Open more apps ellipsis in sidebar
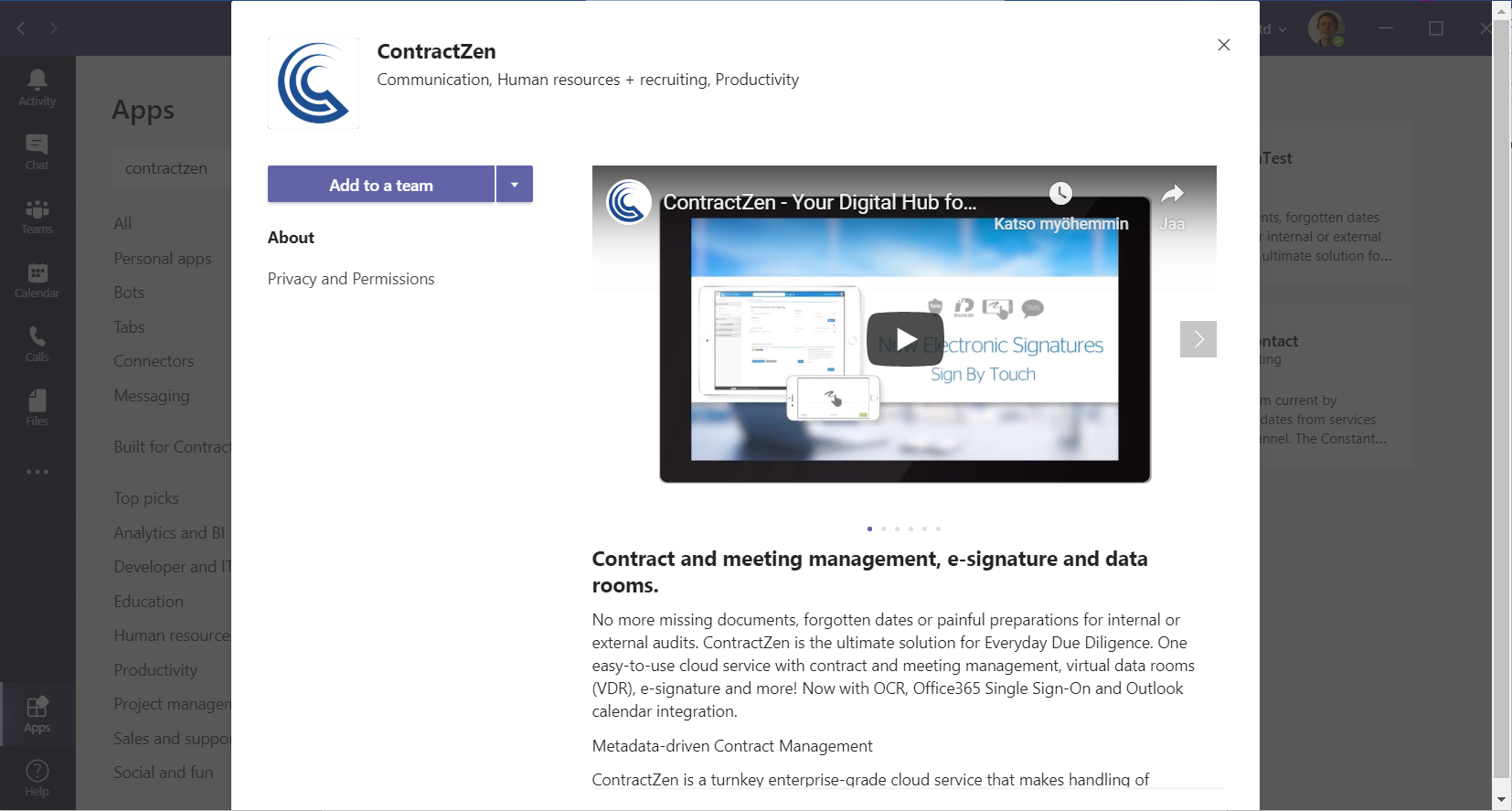Screen dimensions: 1512x811 [x=37, y=472]
